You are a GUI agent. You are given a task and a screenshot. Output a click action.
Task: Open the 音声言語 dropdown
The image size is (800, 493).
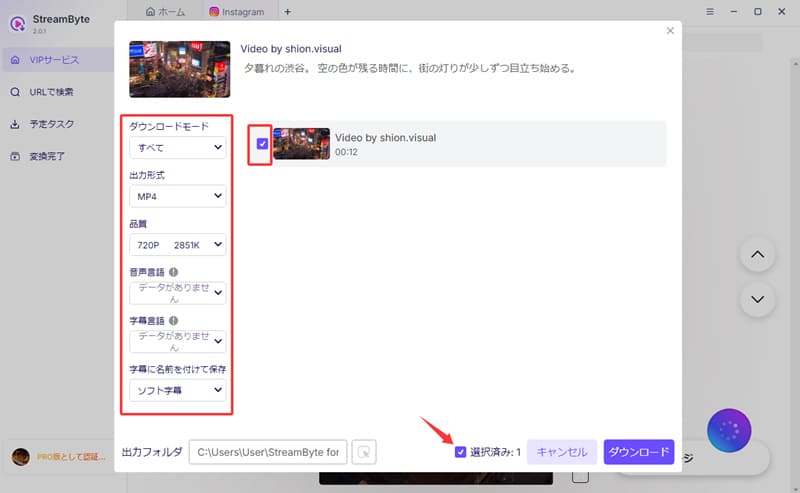178,293
